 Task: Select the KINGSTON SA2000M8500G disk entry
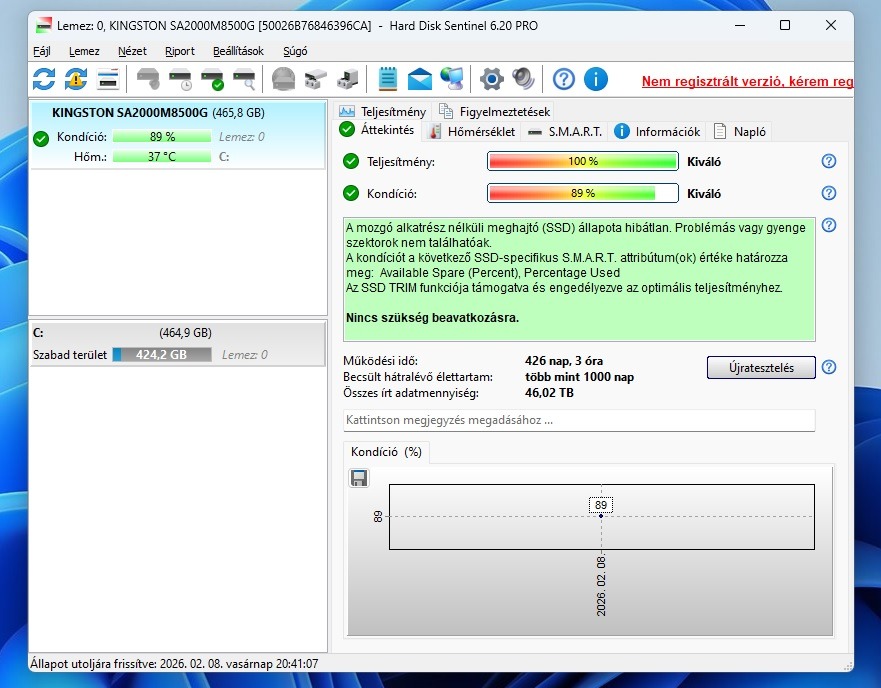point(178,134)
